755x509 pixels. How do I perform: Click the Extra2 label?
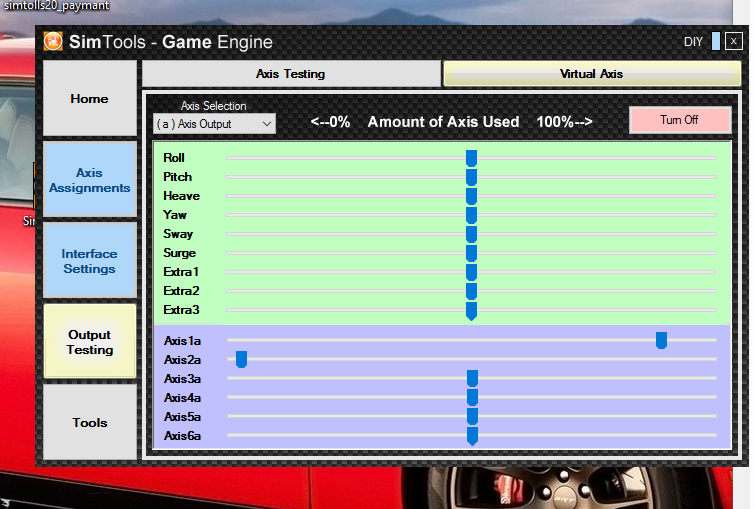pyautogui.click(x=181, y=291)
